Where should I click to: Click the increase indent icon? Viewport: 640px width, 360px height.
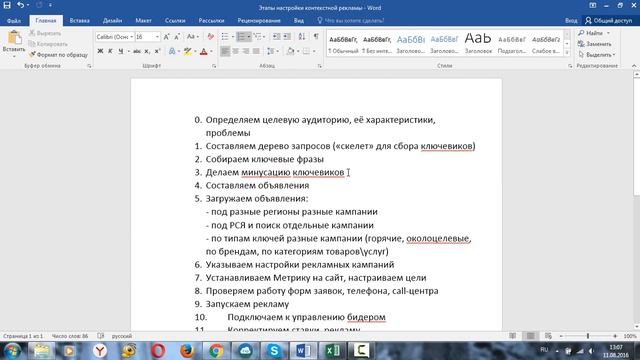coord(287,37)
